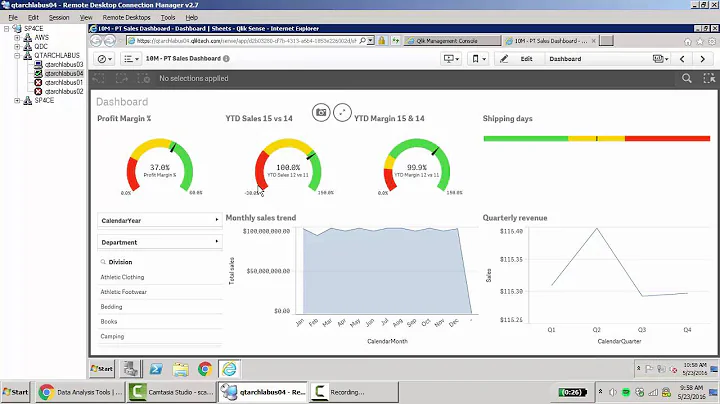Collapse the QTARCHLABUS tree node
This screenshot has height=404, width=720.
point(17,56)
